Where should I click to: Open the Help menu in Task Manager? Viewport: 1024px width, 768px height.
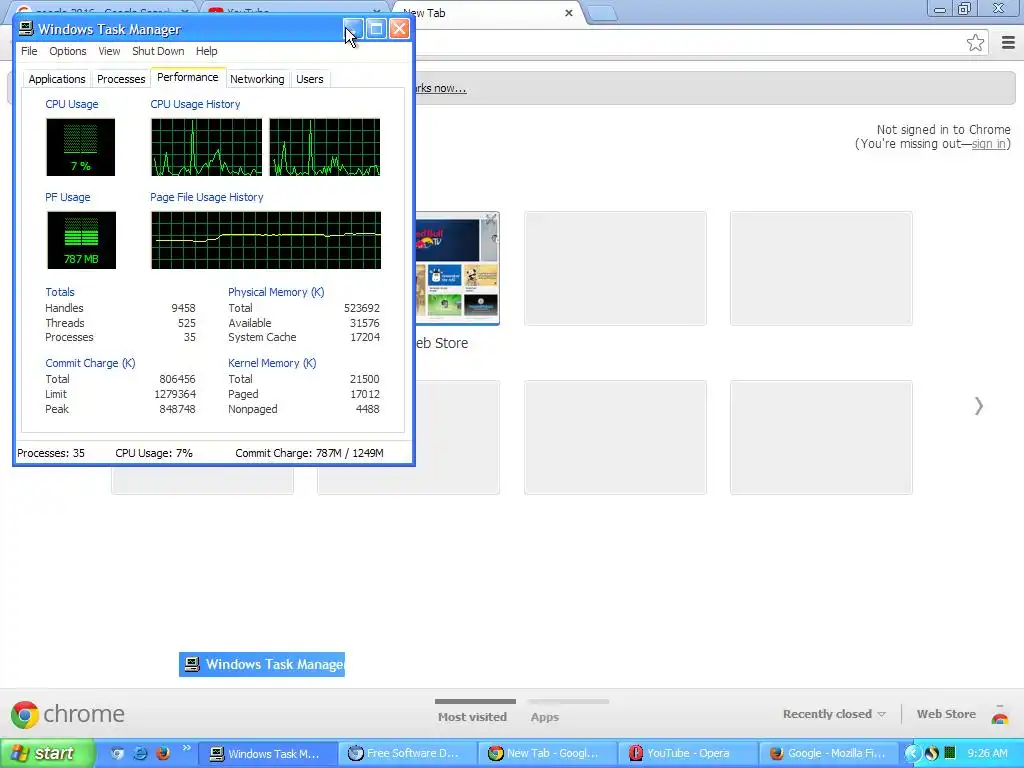(206, 51)
